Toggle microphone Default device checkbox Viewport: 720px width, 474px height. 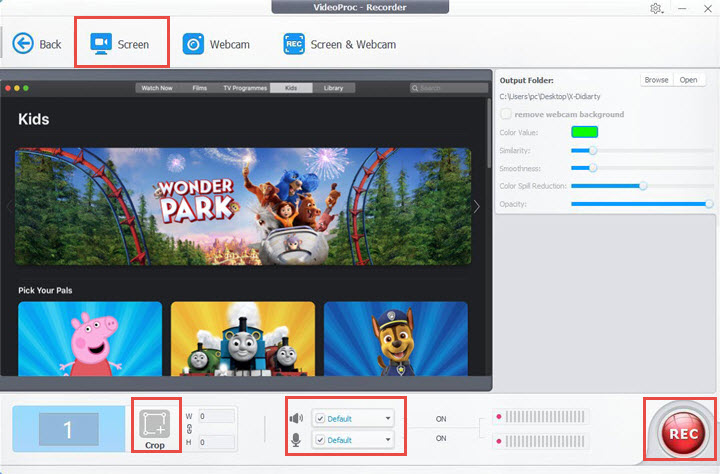(320, 440)
